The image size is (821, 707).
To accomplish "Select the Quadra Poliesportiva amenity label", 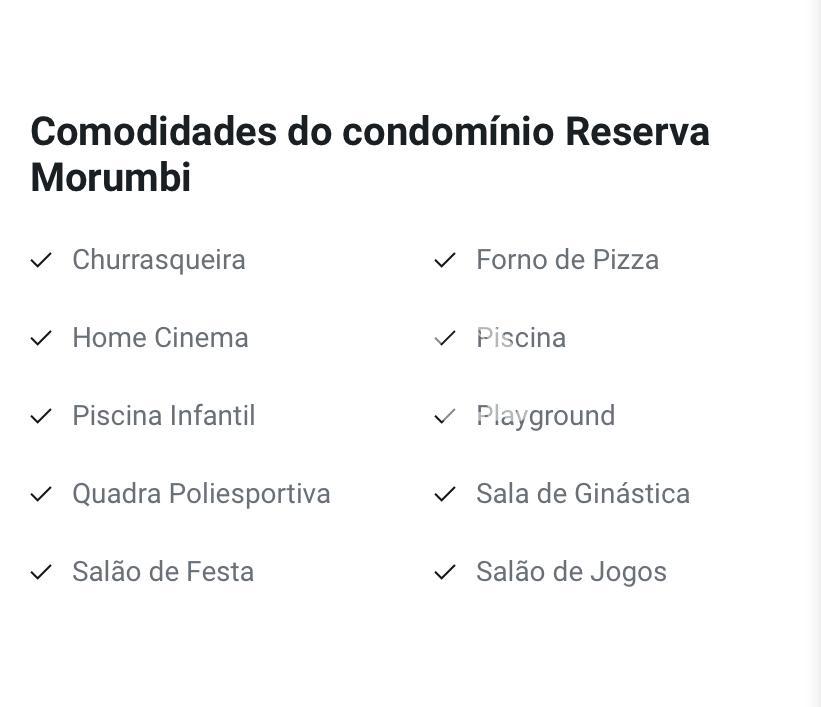I will point(202,495).
